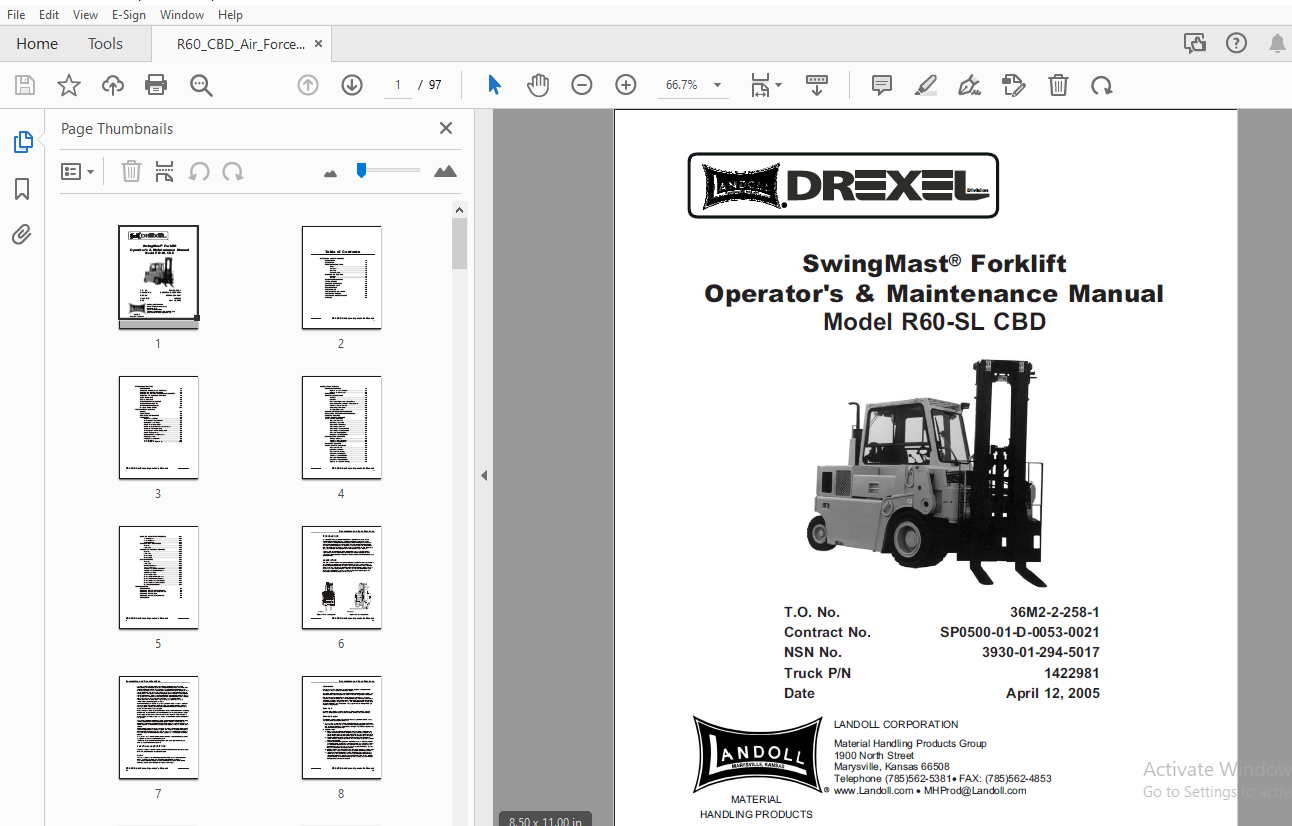Click the insert page break icon in thumbnails
Screen dimensions: 1292x826
coord(165,171)
